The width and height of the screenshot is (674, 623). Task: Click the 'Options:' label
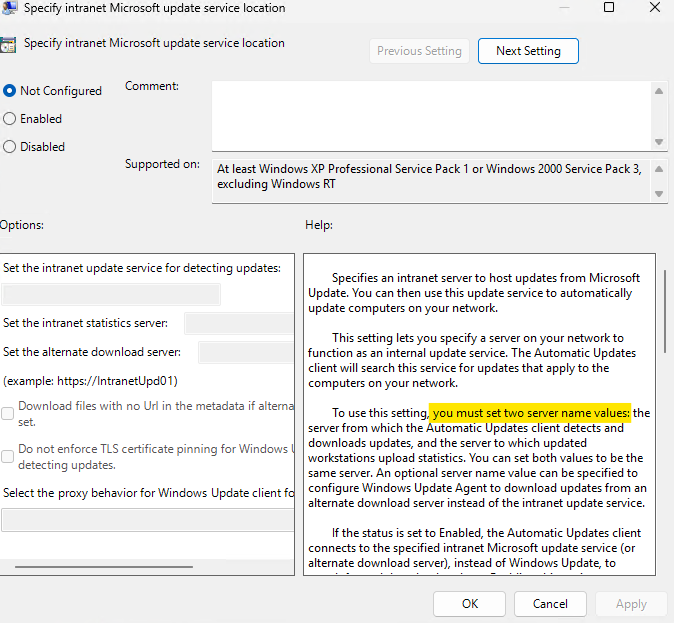pyautogui.click(x=21, y=225)
